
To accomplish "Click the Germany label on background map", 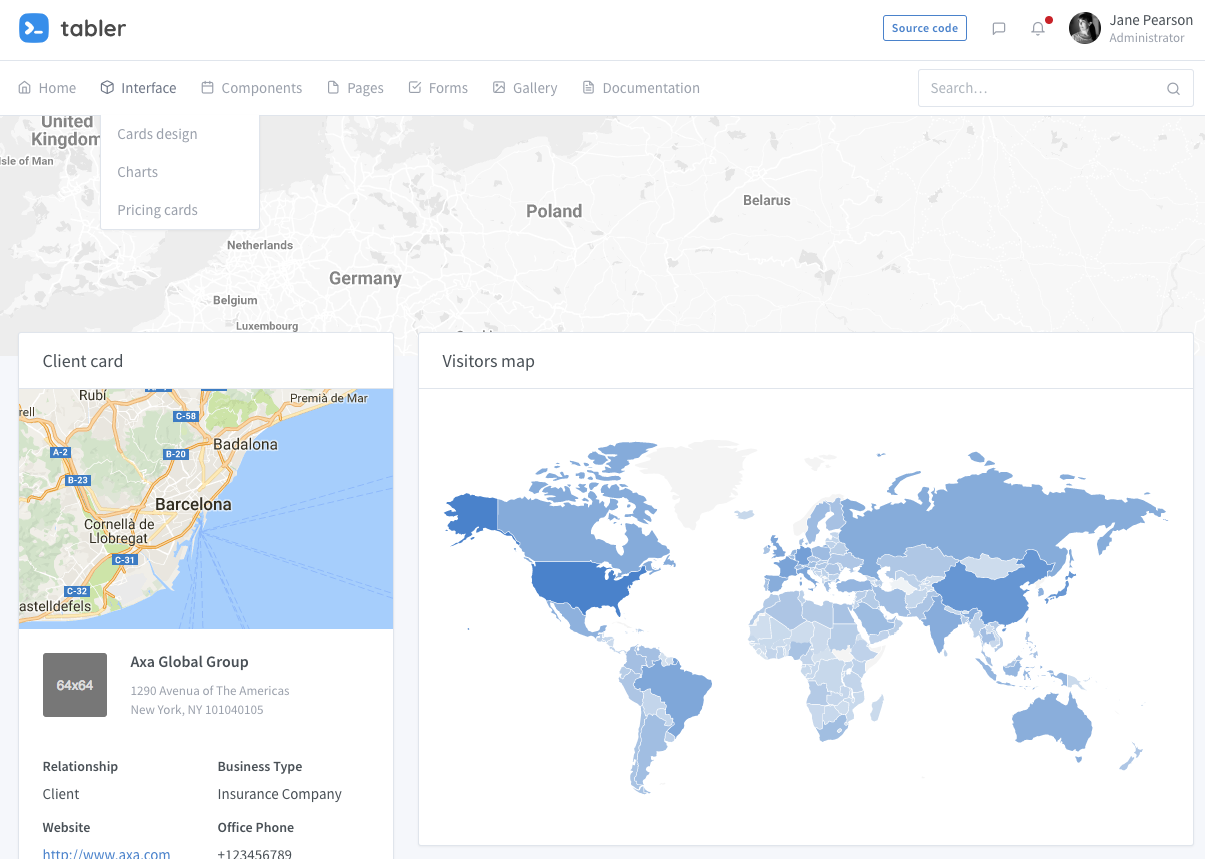I will [x=365, y=278].
